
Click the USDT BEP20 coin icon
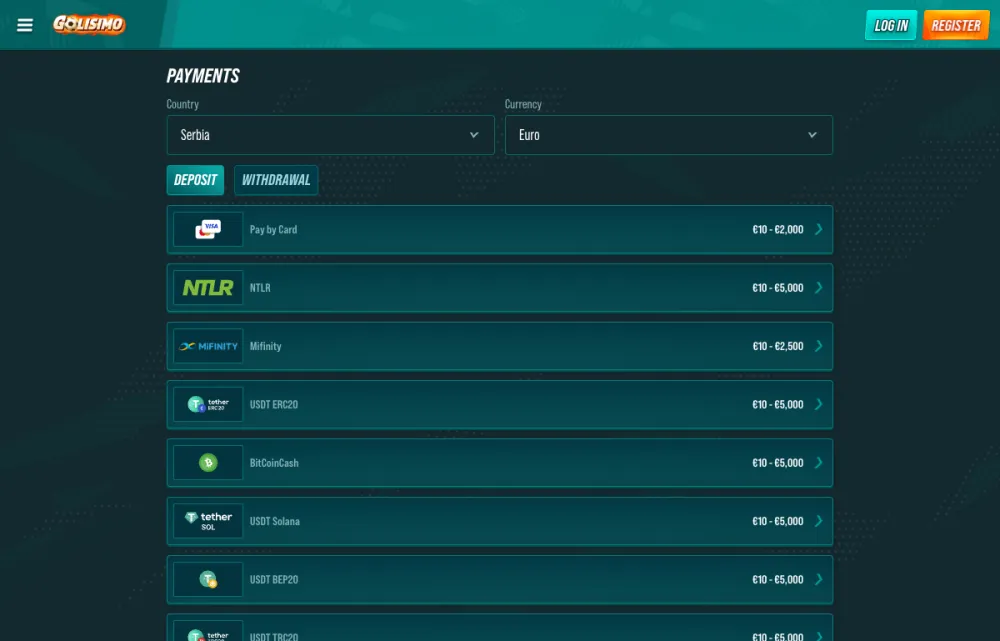click(208, 579)
